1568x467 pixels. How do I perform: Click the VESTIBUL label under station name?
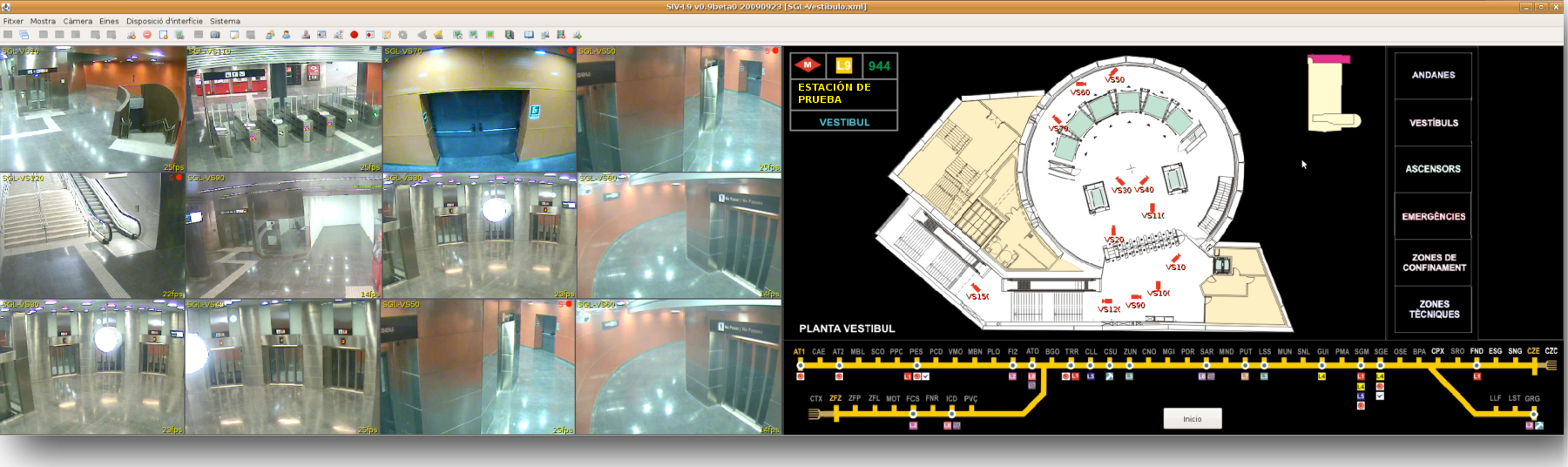[x=844, y=122]
